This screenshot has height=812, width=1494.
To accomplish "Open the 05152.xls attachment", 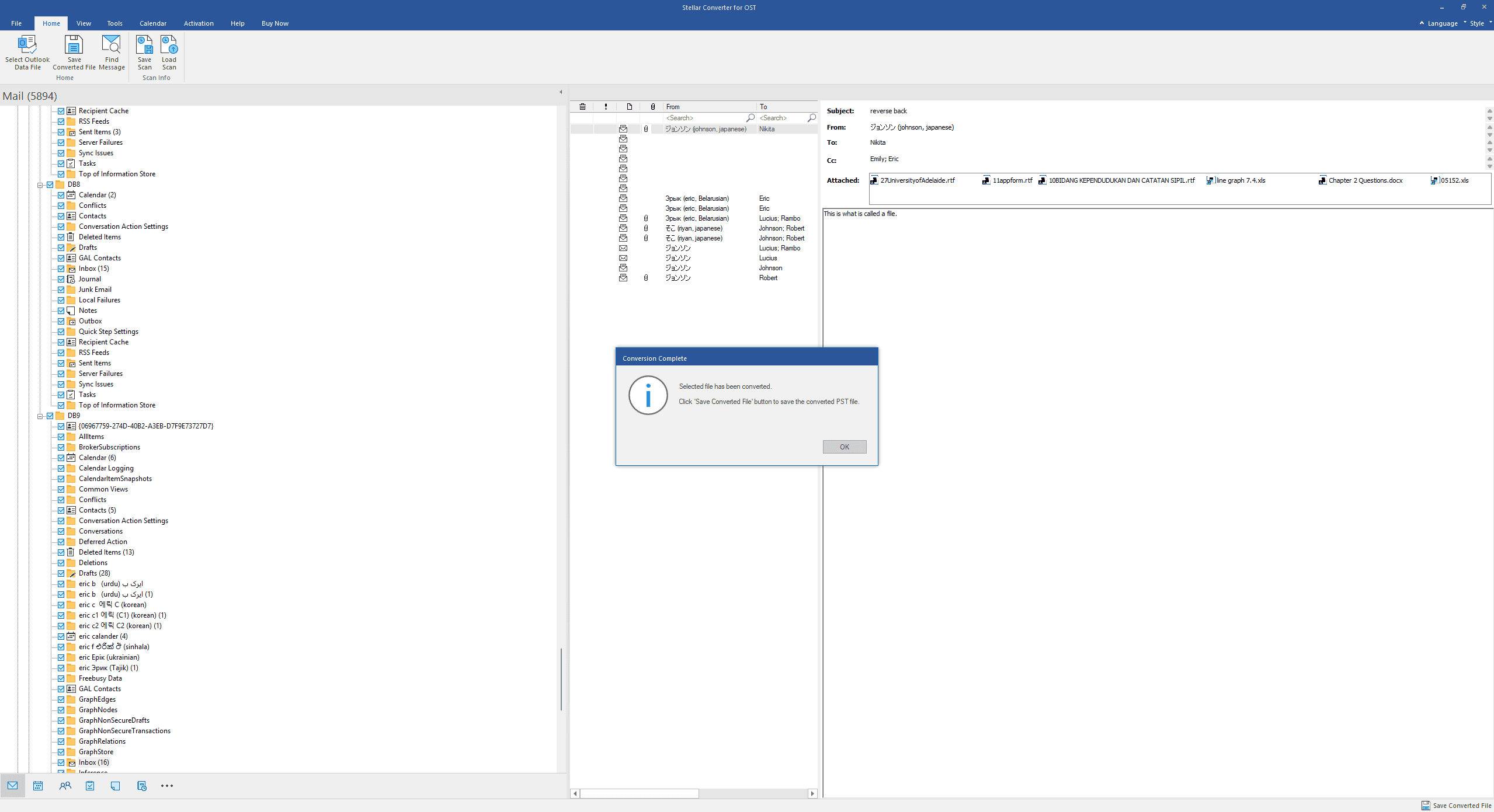I will click(x=1449, y=180).
